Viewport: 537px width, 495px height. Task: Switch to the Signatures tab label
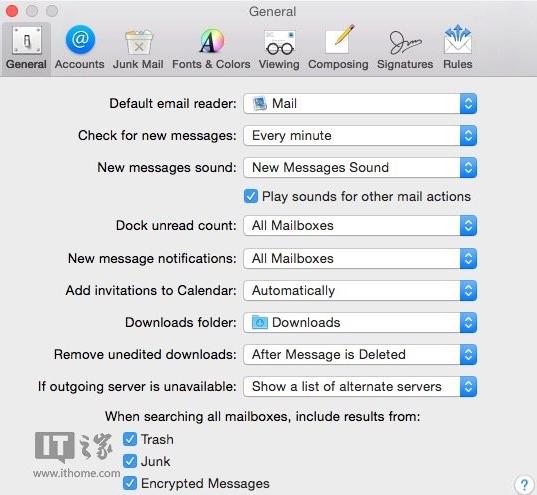pos(405,64)
